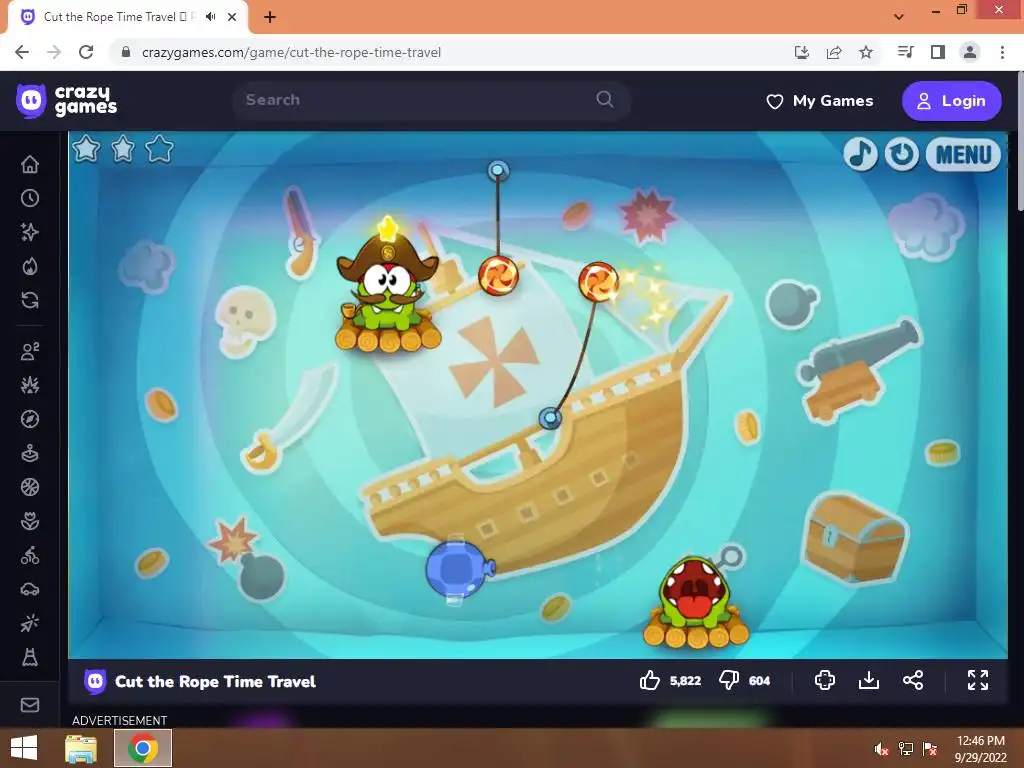Click the Home icon in sidebar
The height and width of the screenshot is (768, 1024).
[30, 164]
